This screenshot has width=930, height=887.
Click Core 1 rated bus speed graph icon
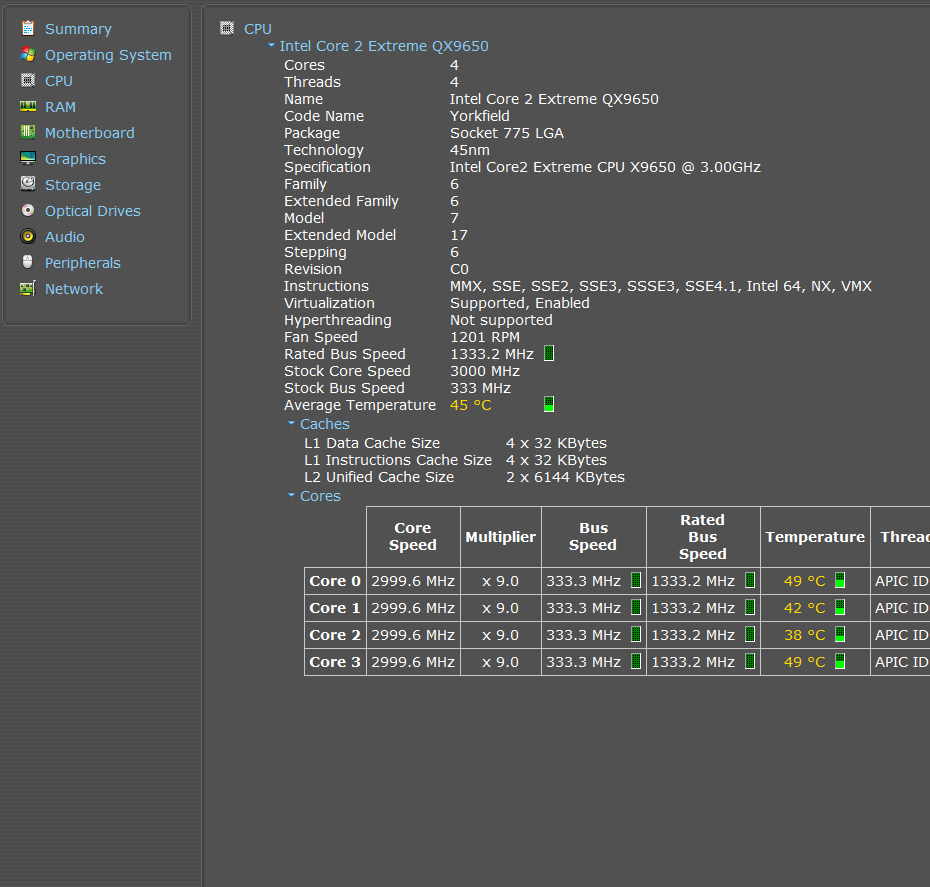(750, 607)
